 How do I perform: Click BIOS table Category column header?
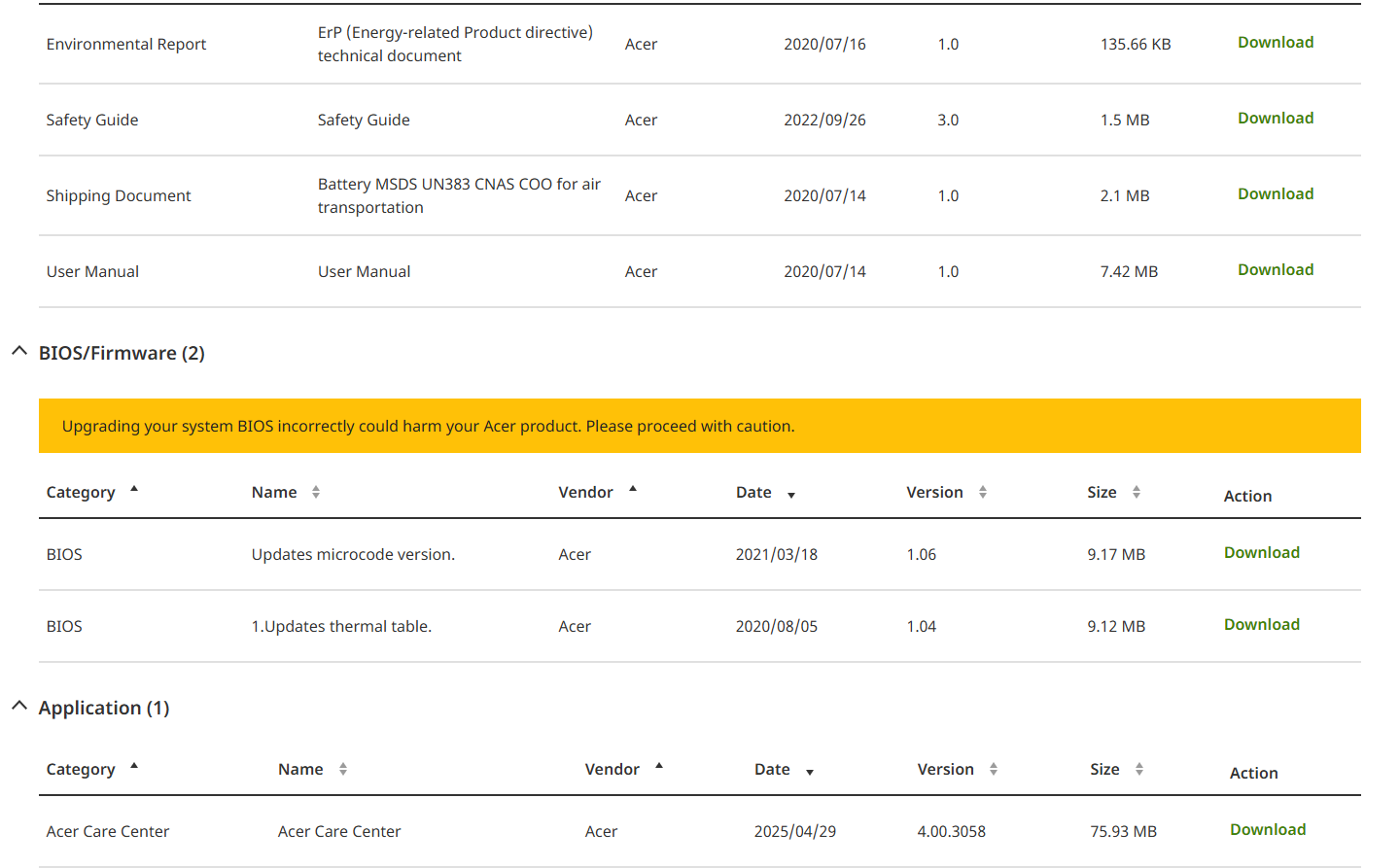point(81,493)
